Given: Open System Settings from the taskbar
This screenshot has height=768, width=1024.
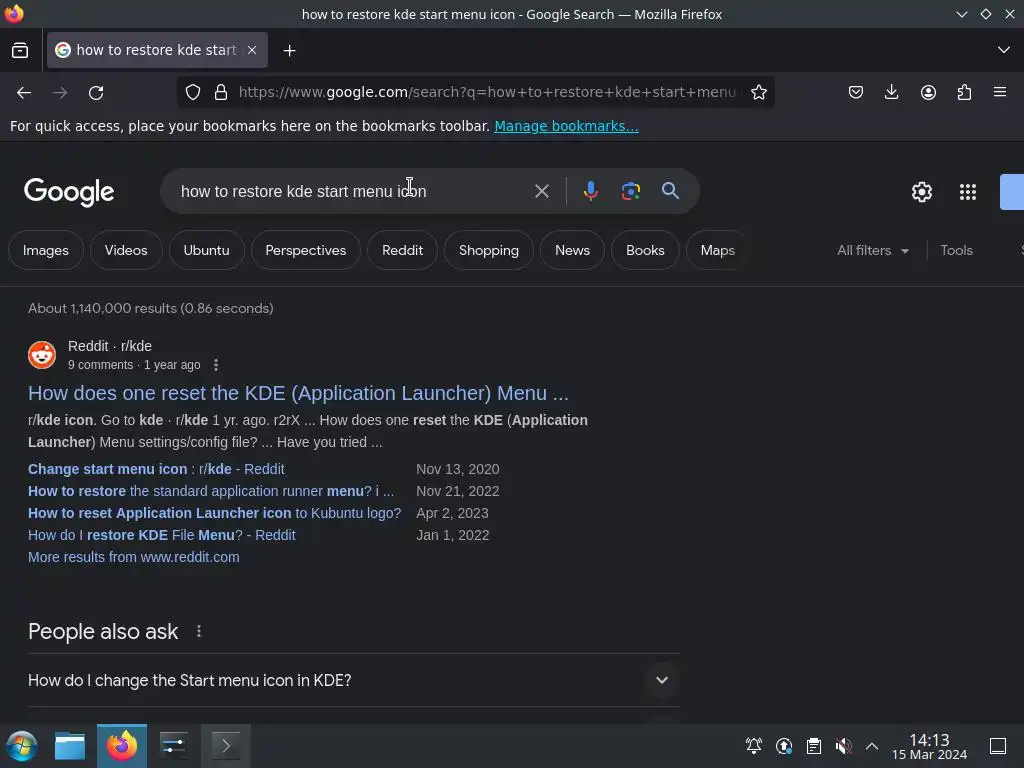Looking at the screenshot, I should [174, 746].
